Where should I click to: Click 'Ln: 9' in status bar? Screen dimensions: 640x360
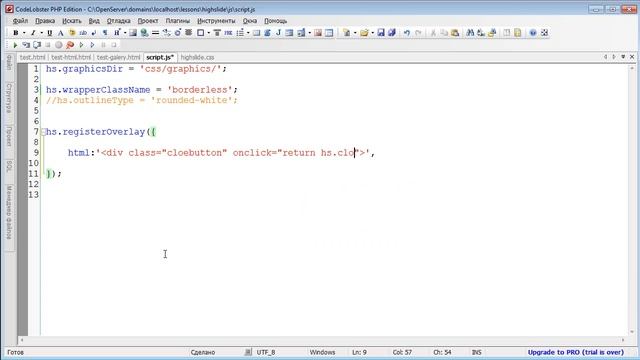(359, 352)
